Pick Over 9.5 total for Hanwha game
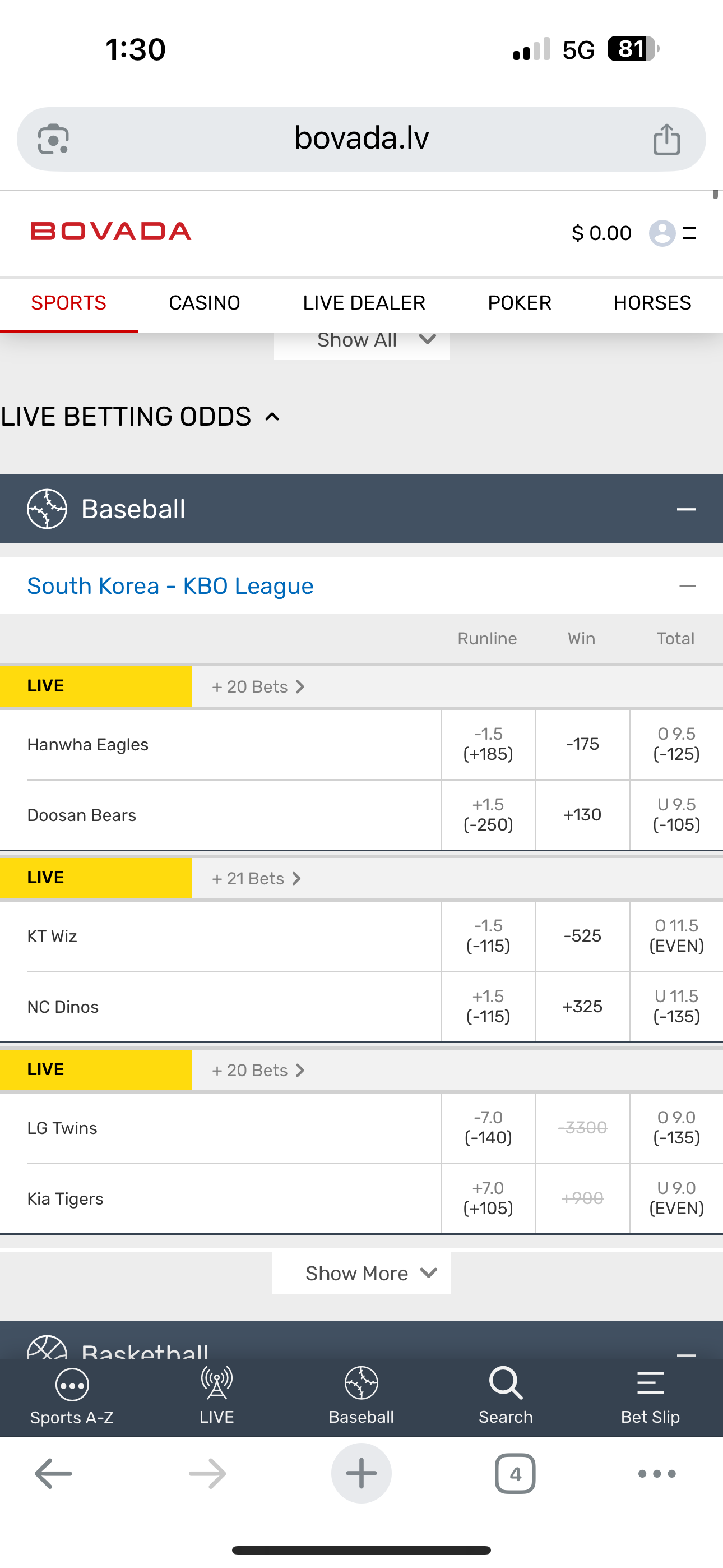723x1568 pixels. (676, 744)
